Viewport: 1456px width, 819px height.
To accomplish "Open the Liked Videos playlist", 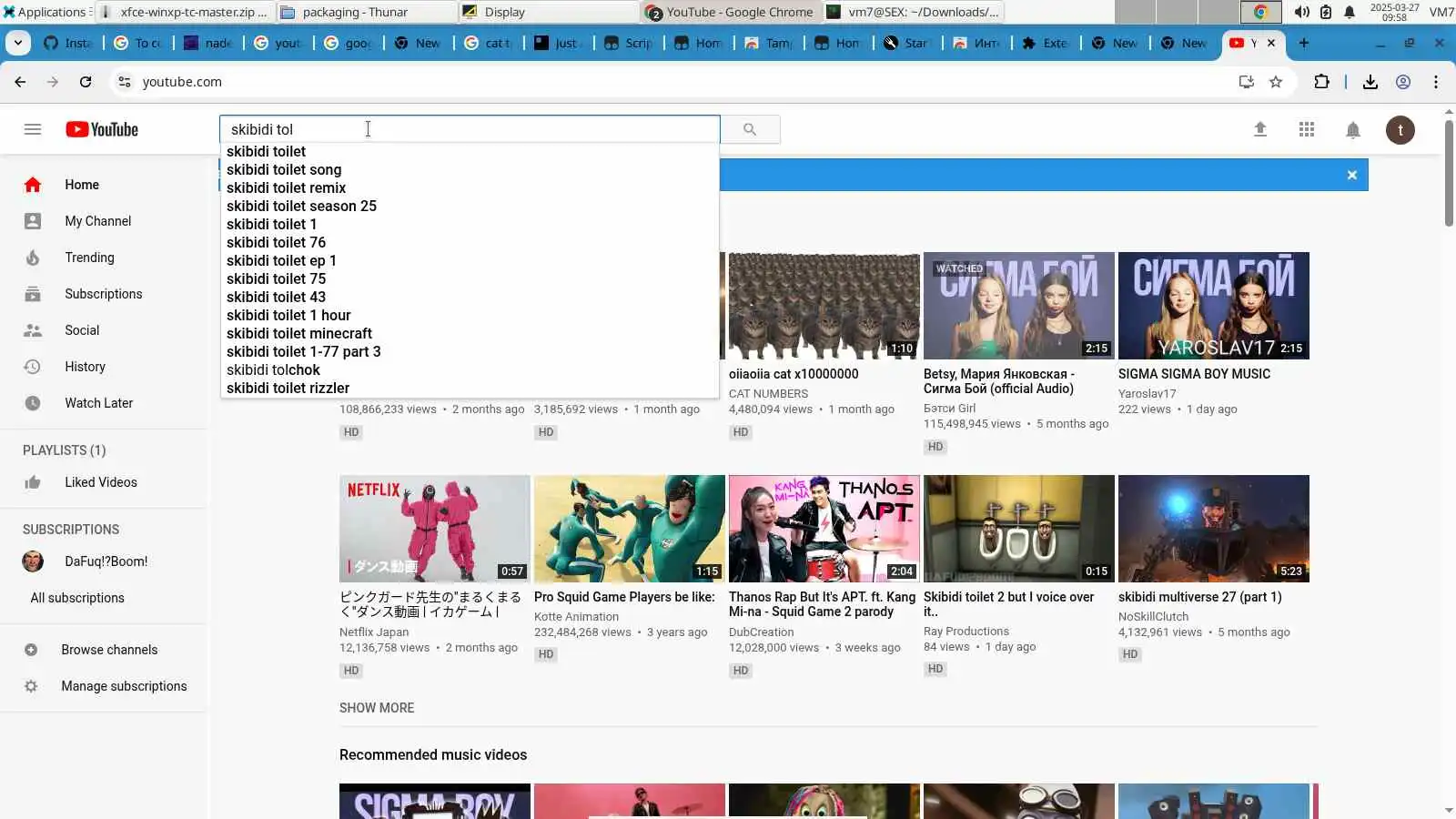I will 105,482.
